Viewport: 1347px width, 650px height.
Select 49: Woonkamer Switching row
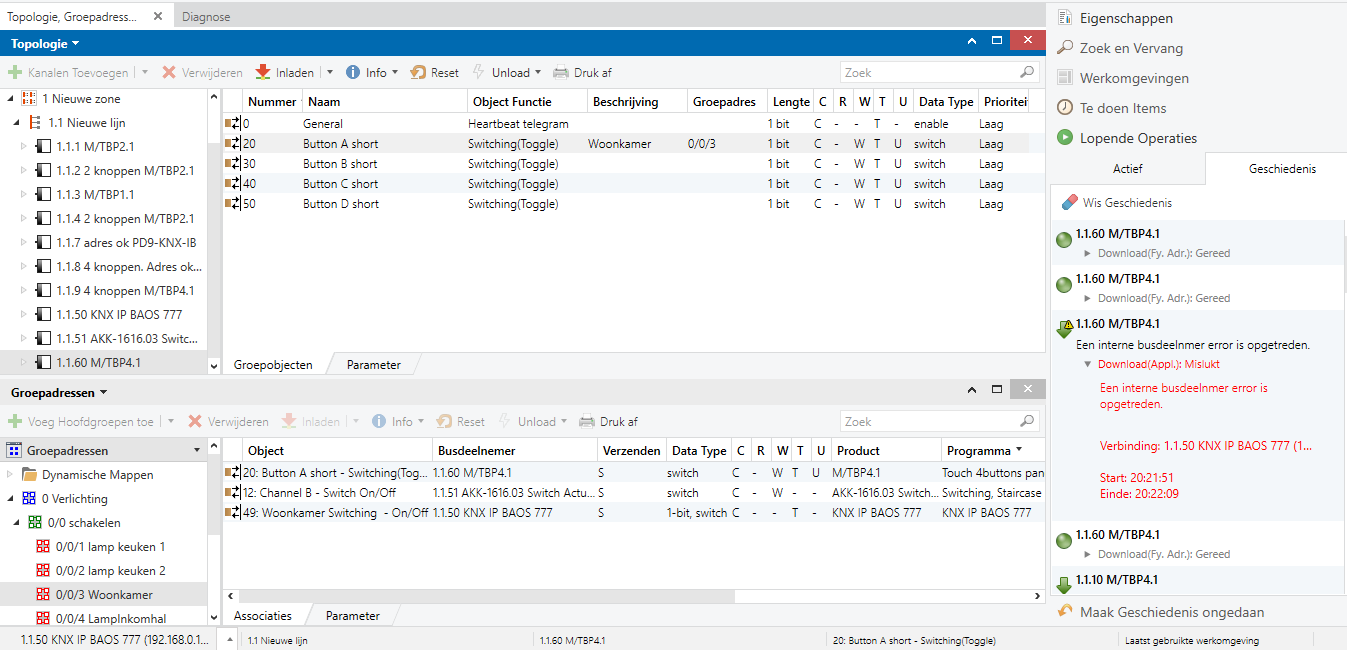point(633,513)
